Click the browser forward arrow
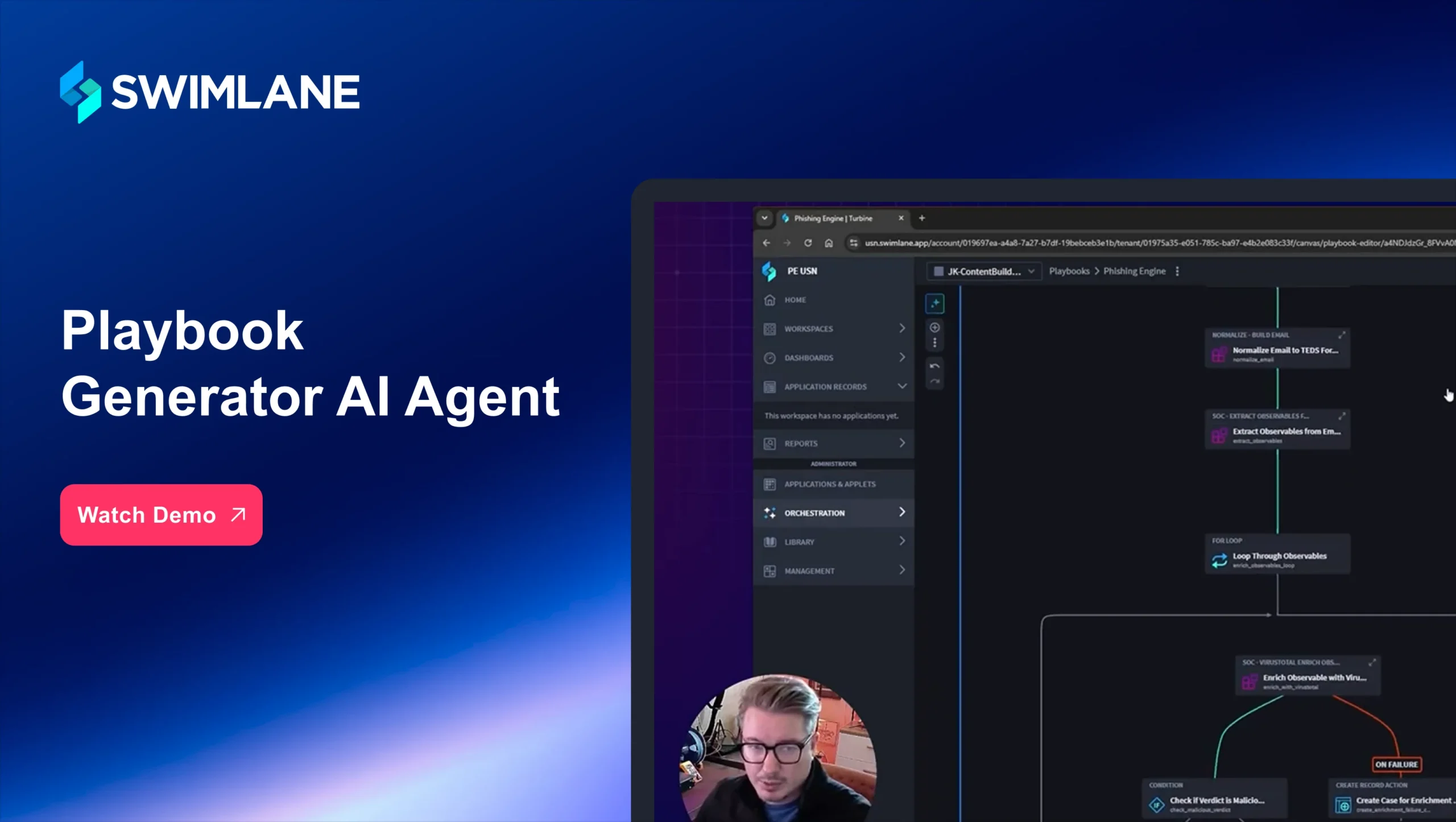 (787, 243)
